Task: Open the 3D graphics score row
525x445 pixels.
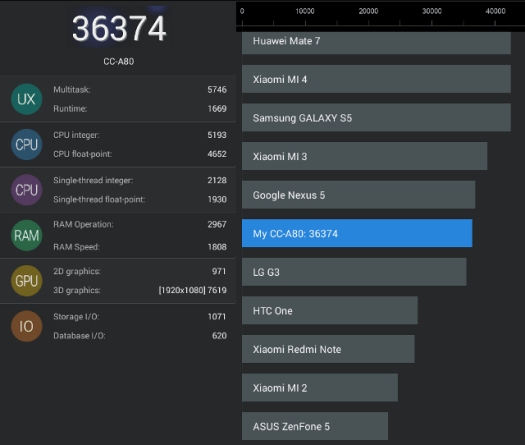Action: (x=140, y=290)
